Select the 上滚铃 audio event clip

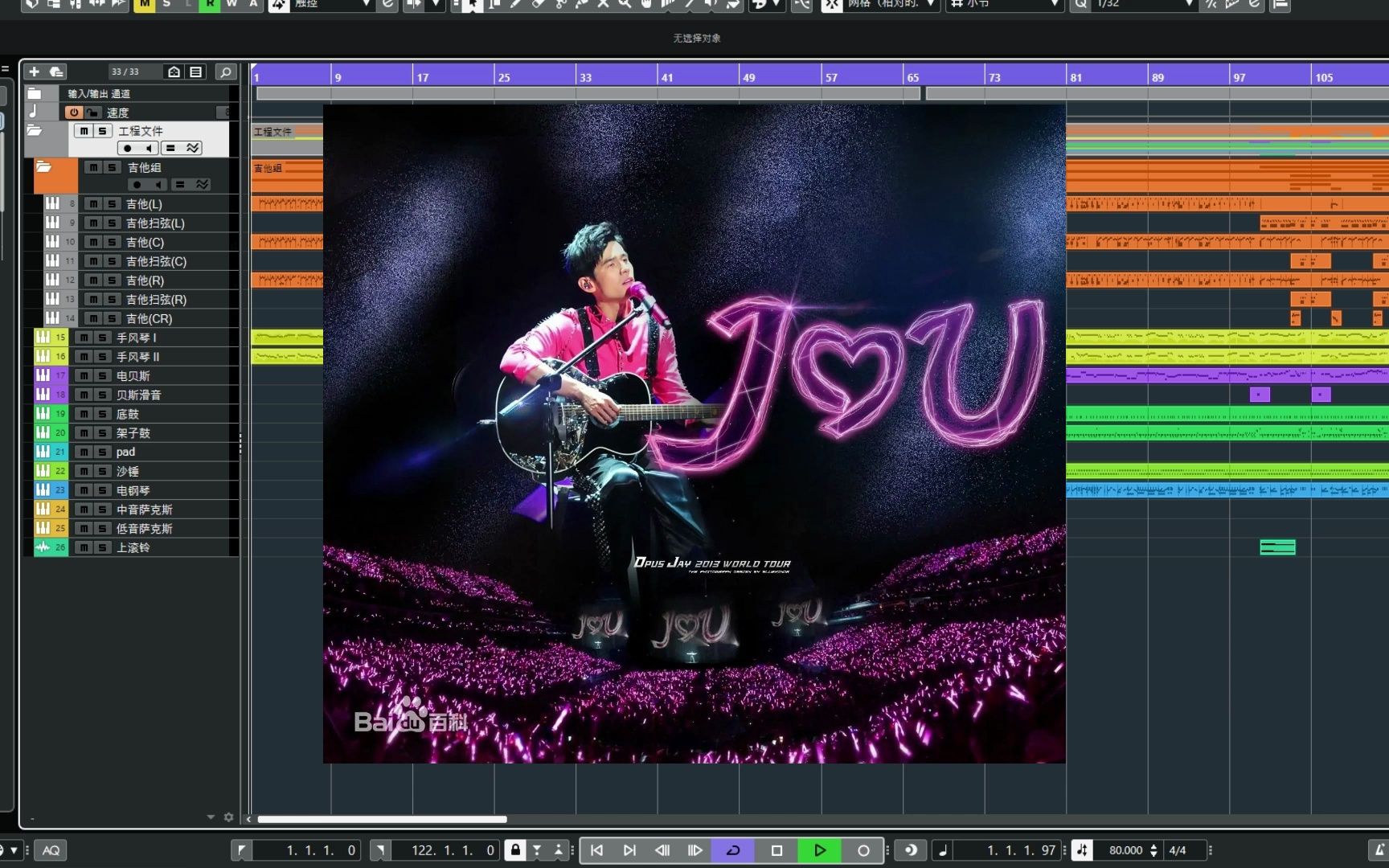1277,547
